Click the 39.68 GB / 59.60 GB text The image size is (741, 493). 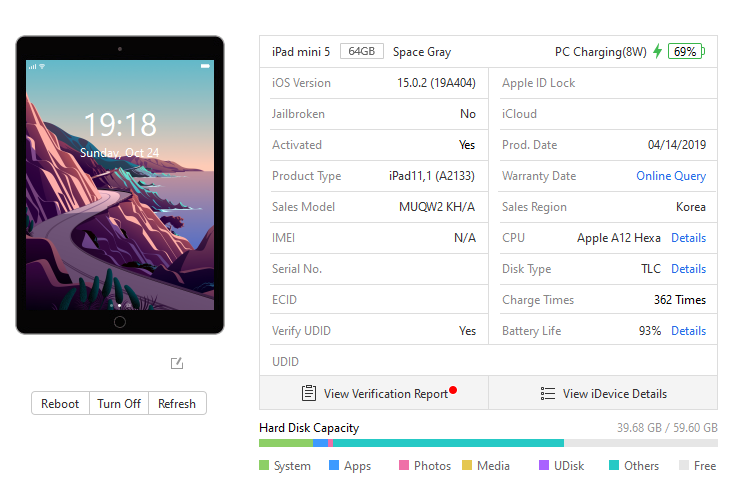[667, 428]
